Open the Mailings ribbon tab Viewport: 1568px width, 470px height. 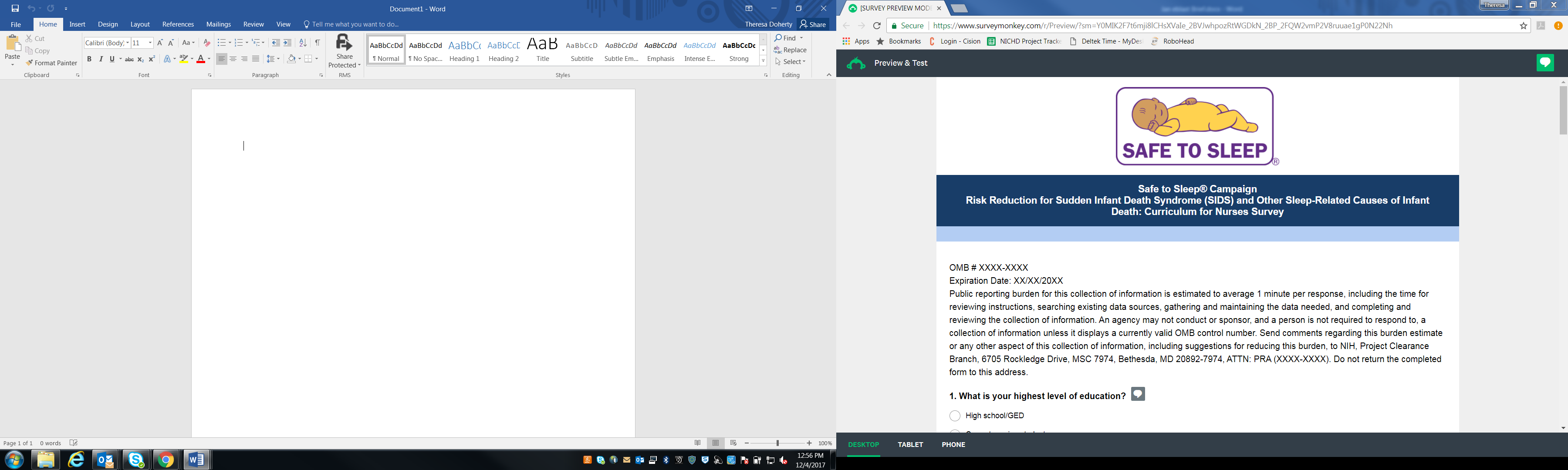tap(218, 24)
